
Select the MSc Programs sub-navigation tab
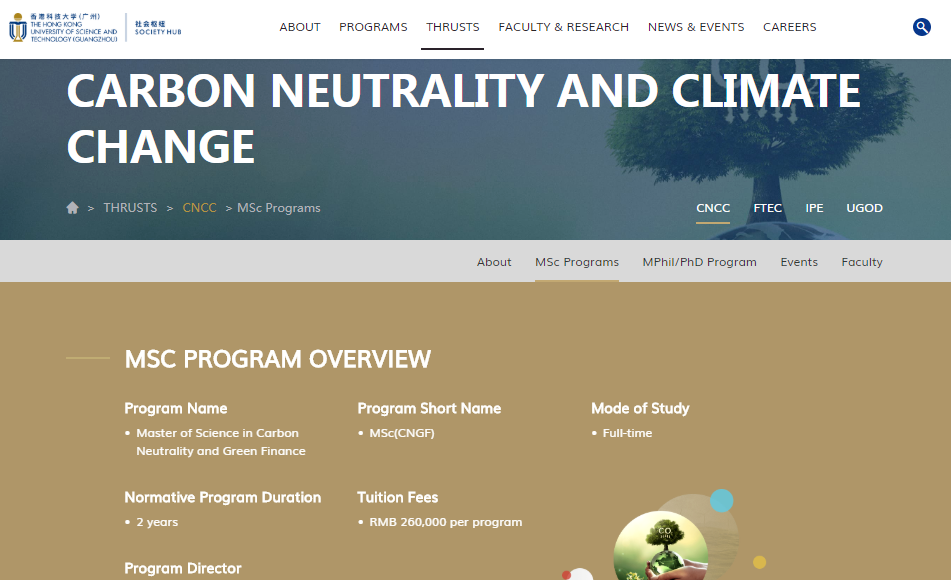577,262
